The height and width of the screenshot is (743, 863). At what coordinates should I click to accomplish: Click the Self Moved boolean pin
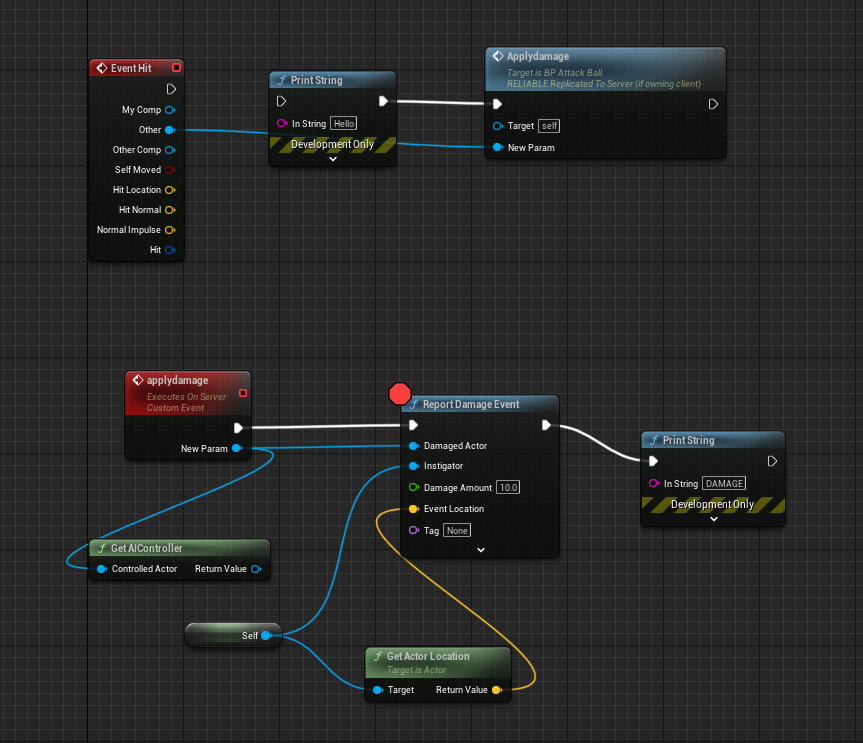pos(170,170)
